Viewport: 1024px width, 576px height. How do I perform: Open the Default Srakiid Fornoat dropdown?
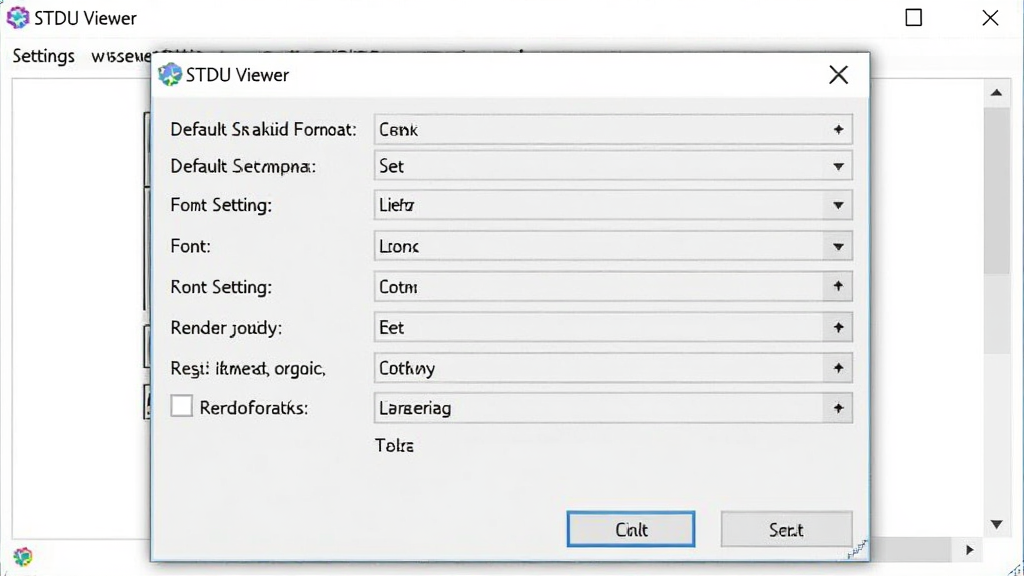pos(839,129)
